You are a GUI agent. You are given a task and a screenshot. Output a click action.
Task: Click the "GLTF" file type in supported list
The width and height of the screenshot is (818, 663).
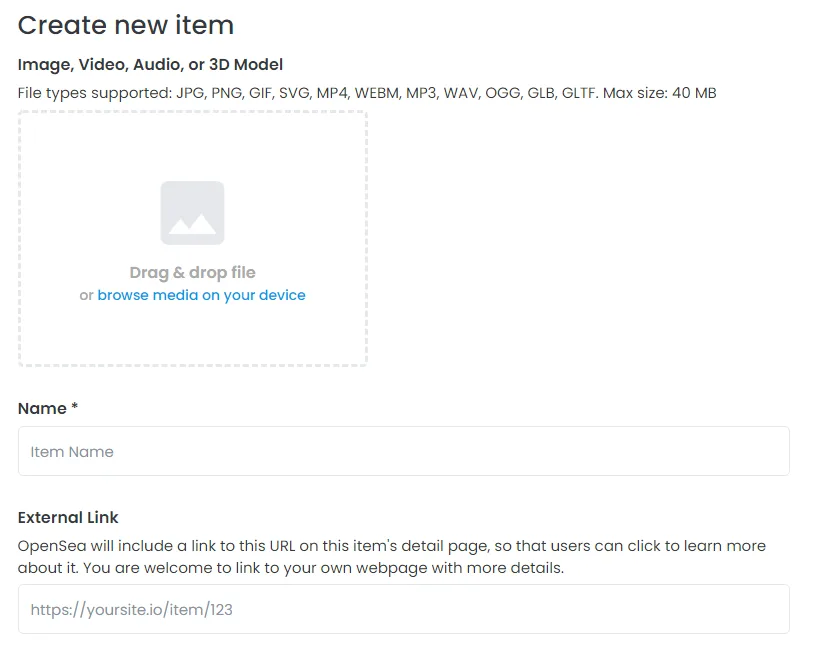[x=578, y=93]
